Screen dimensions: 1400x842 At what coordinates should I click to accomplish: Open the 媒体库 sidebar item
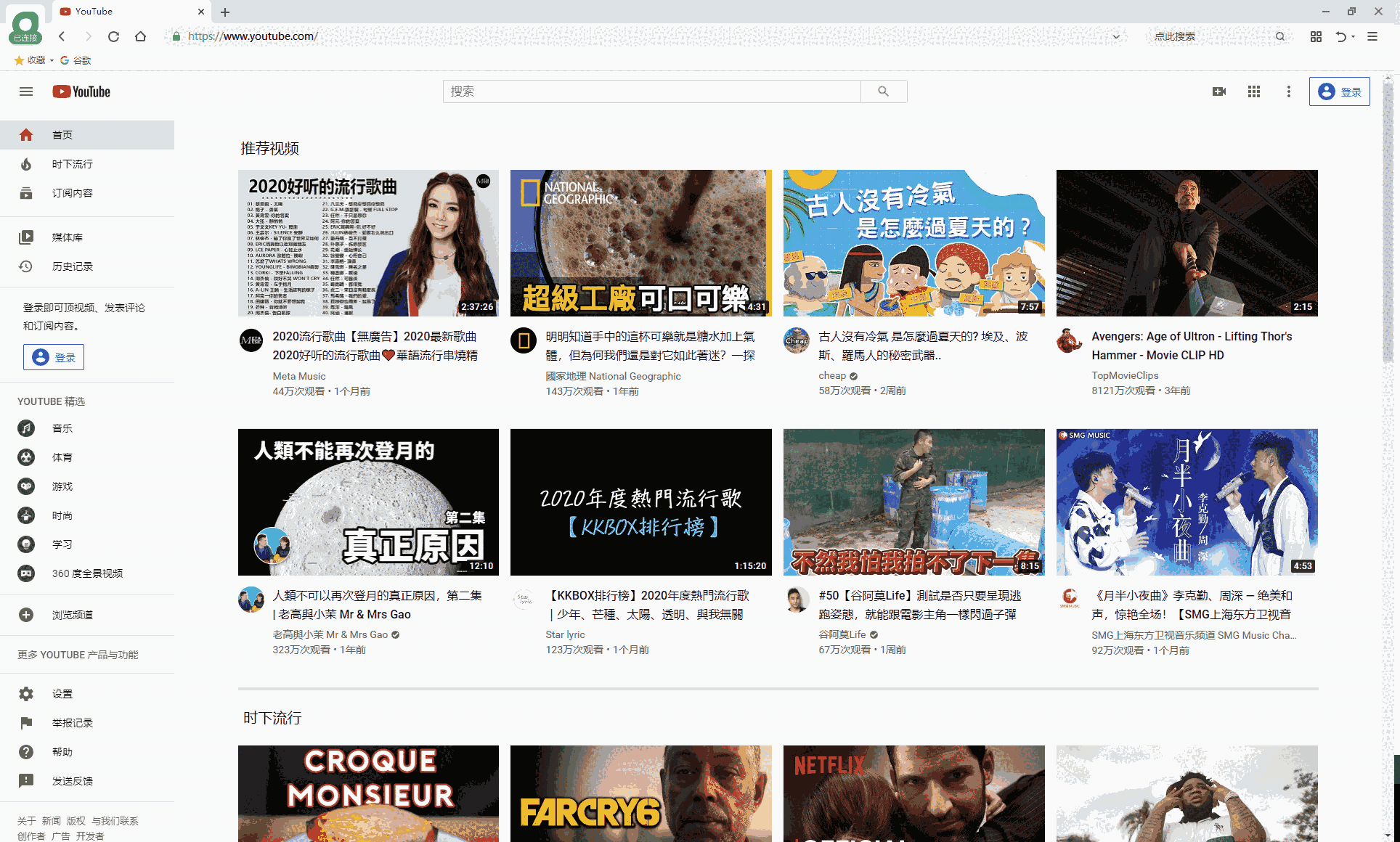click(68, 237)
